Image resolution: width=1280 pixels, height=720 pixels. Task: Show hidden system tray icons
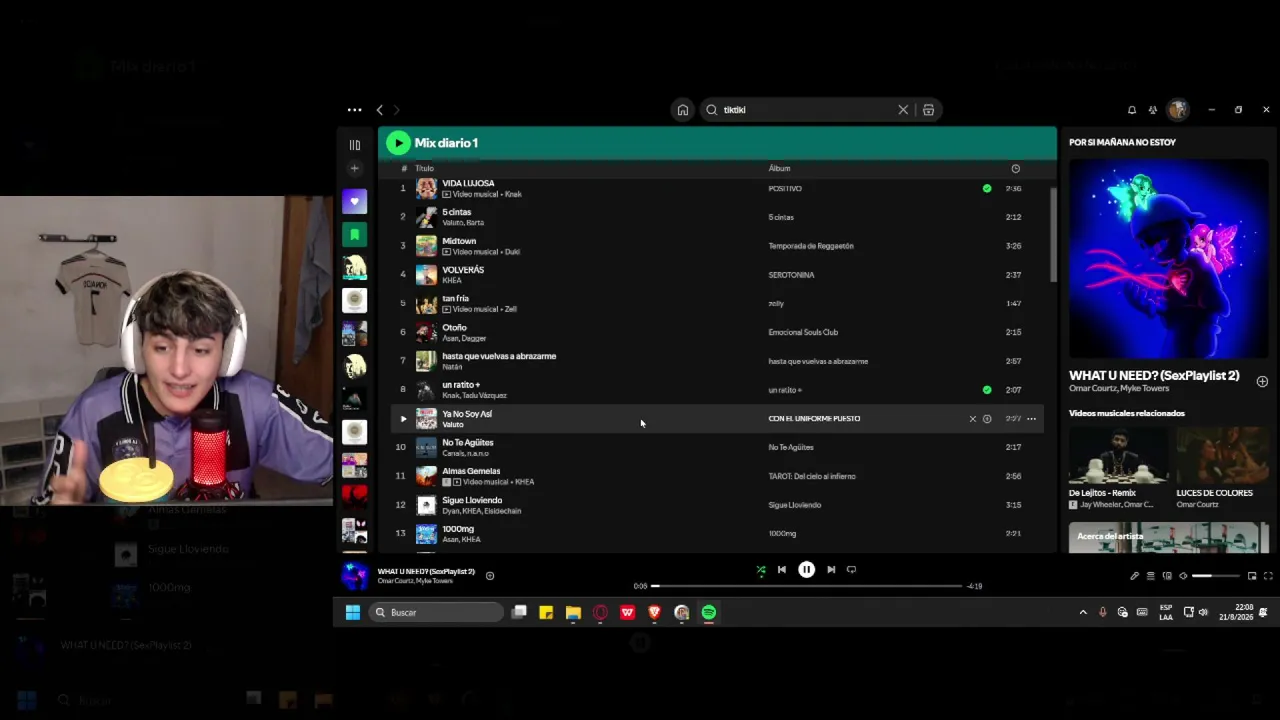pos(1083,612)
